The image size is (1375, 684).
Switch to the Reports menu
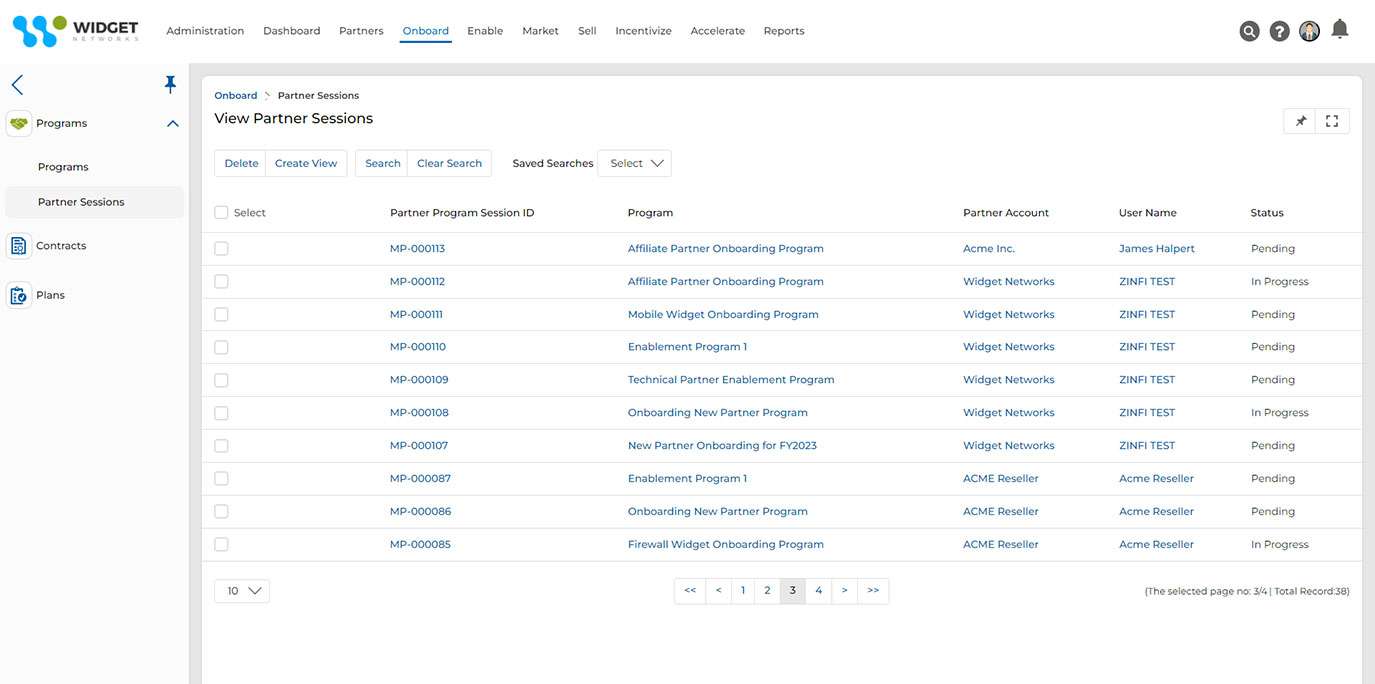click(x=783, y=31)
